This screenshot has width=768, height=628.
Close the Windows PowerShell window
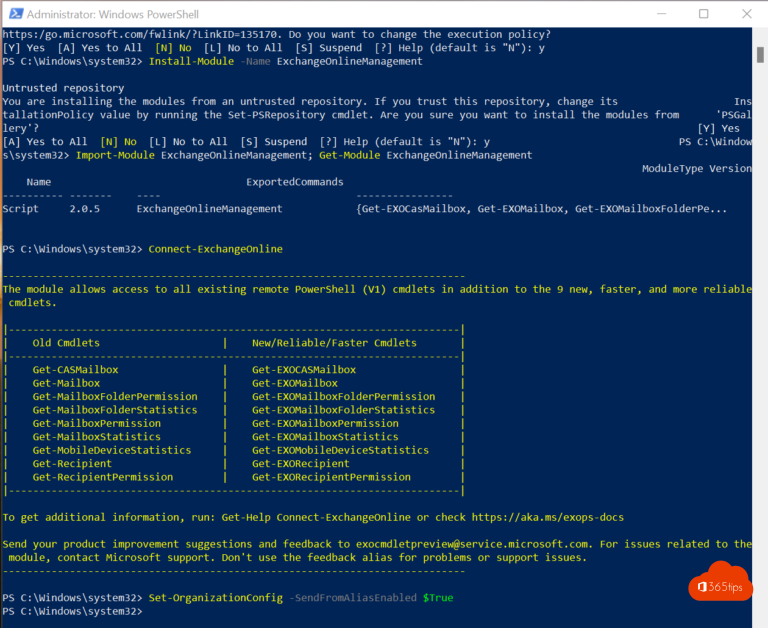click(x=748, y=14)
